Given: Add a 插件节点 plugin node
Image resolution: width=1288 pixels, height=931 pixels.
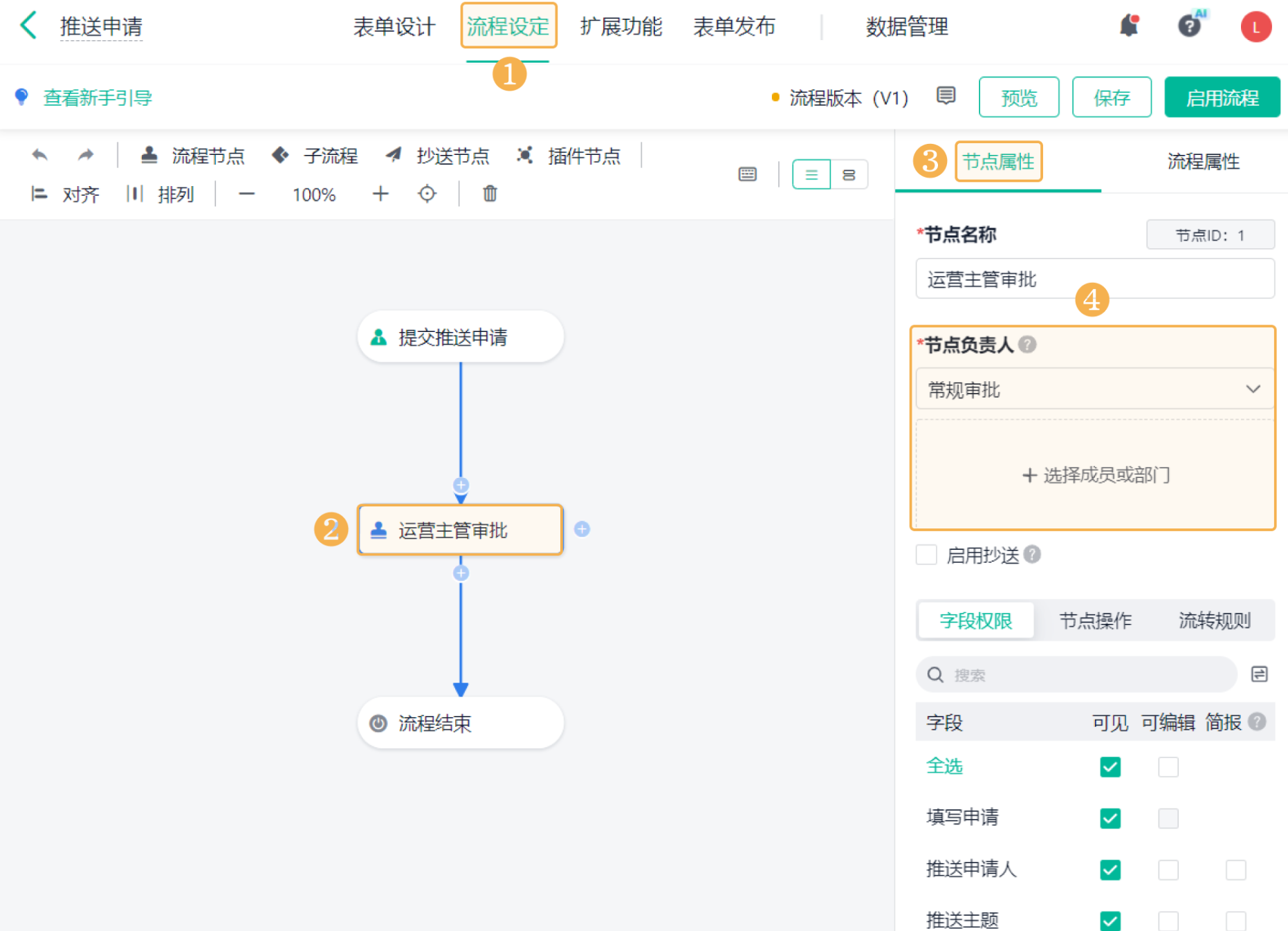Looking at the screenshot, I should coord(569,156).
